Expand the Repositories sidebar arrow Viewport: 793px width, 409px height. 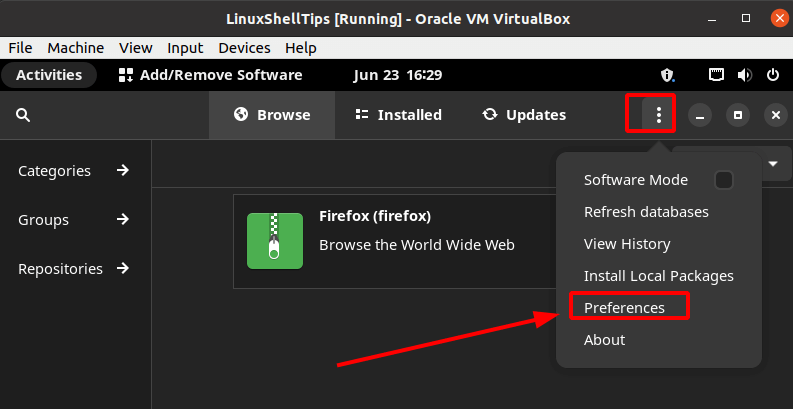[x=122, y=268]
